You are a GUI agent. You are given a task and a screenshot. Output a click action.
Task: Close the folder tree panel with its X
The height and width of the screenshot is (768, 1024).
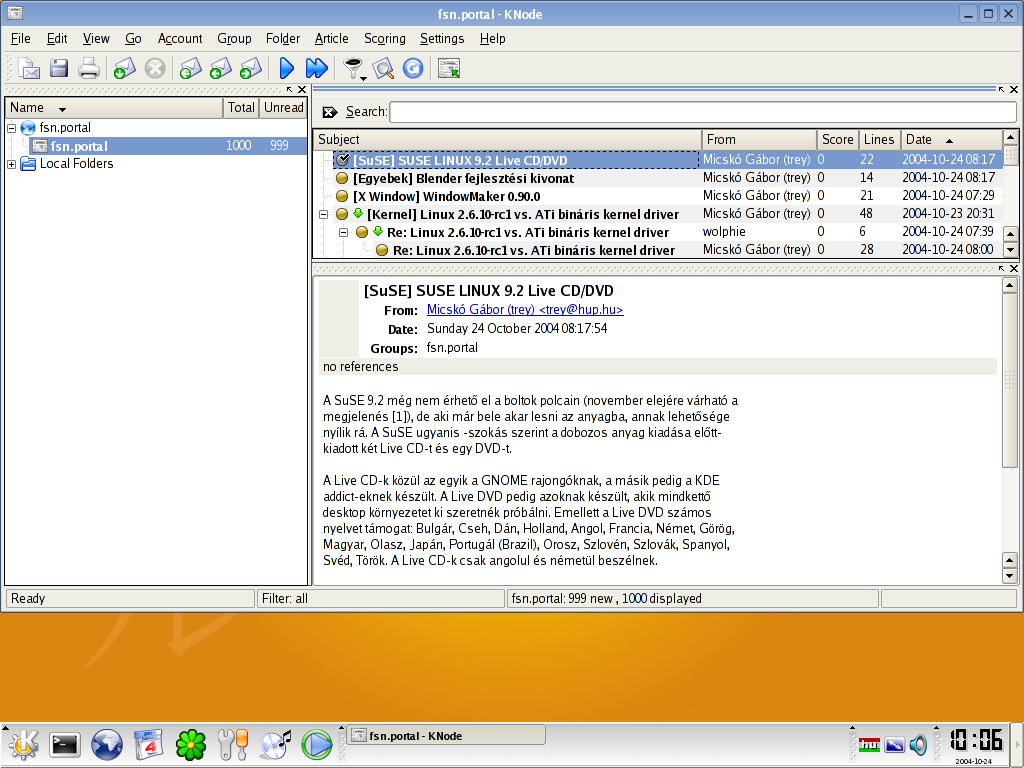(x=302, y=89)
